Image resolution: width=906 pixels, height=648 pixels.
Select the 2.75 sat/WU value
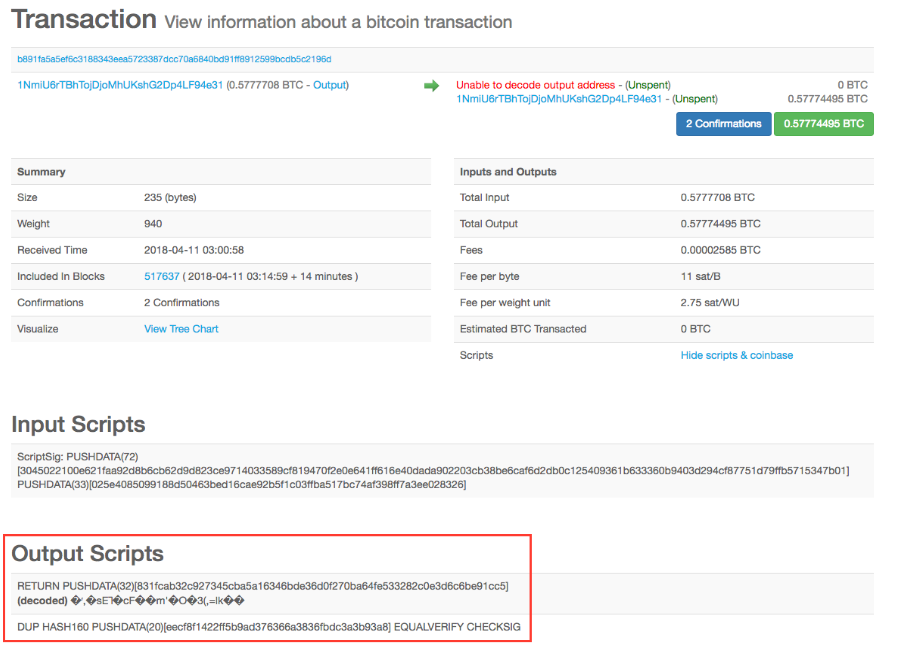click(710, 303)
